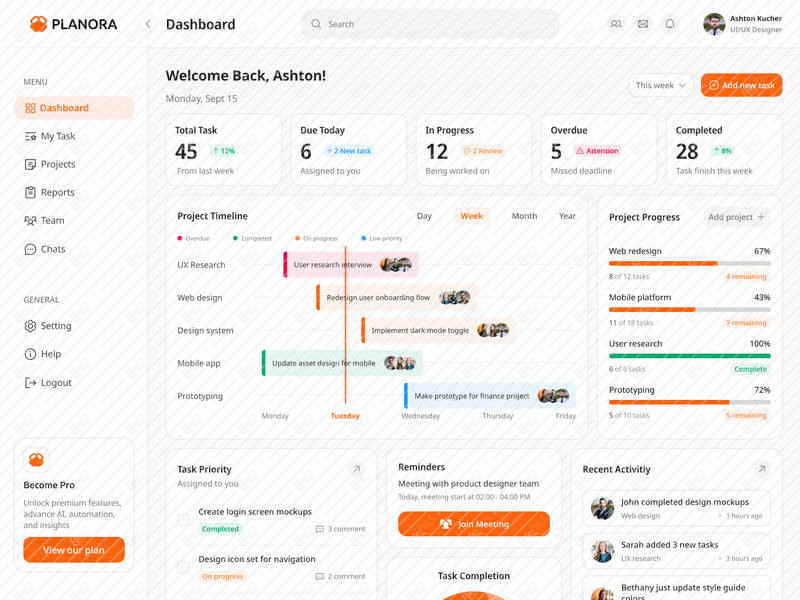Expand Recent Activity with the arrow icon
The height and width of the screenshot is (600, 800).
762,469
